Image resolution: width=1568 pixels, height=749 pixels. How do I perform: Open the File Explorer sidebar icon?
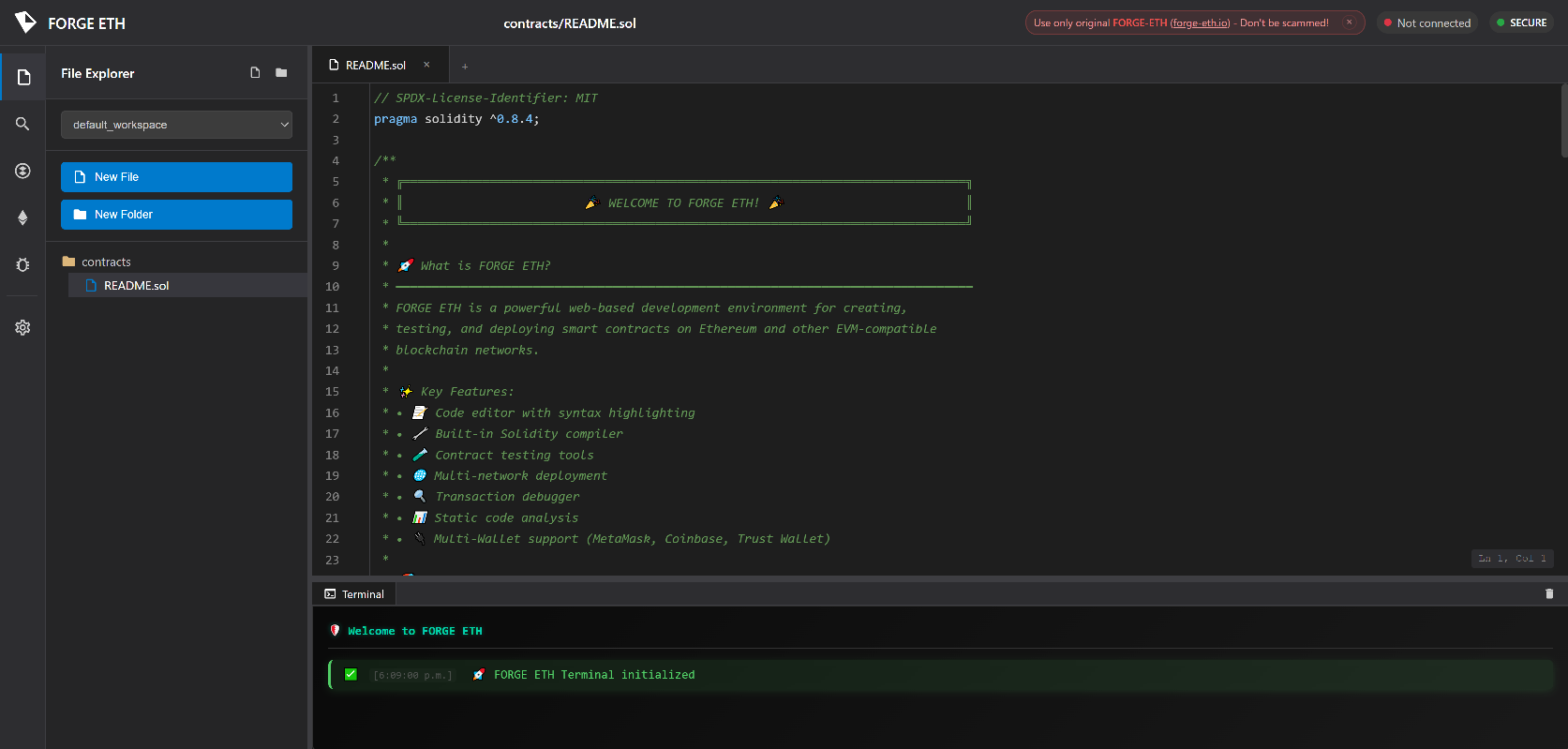(x=23, y=77)
